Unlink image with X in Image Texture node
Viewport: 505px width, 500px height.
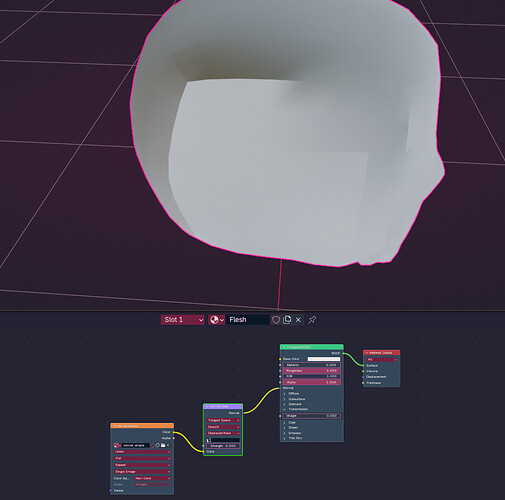pyautogui.click(x=168, y=445)
